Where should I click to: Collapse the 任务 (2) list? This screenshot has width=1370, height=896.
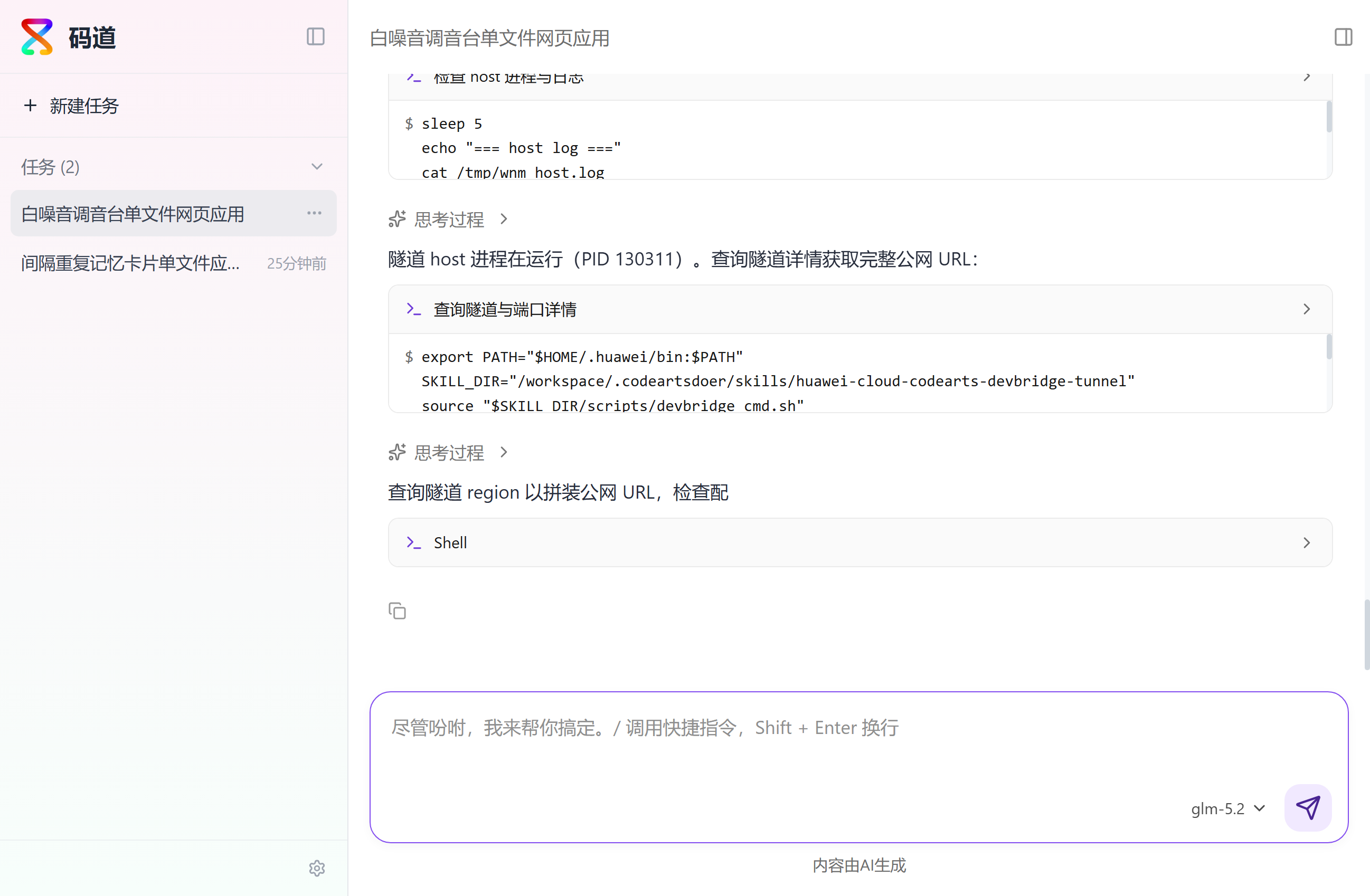[317, 167]
